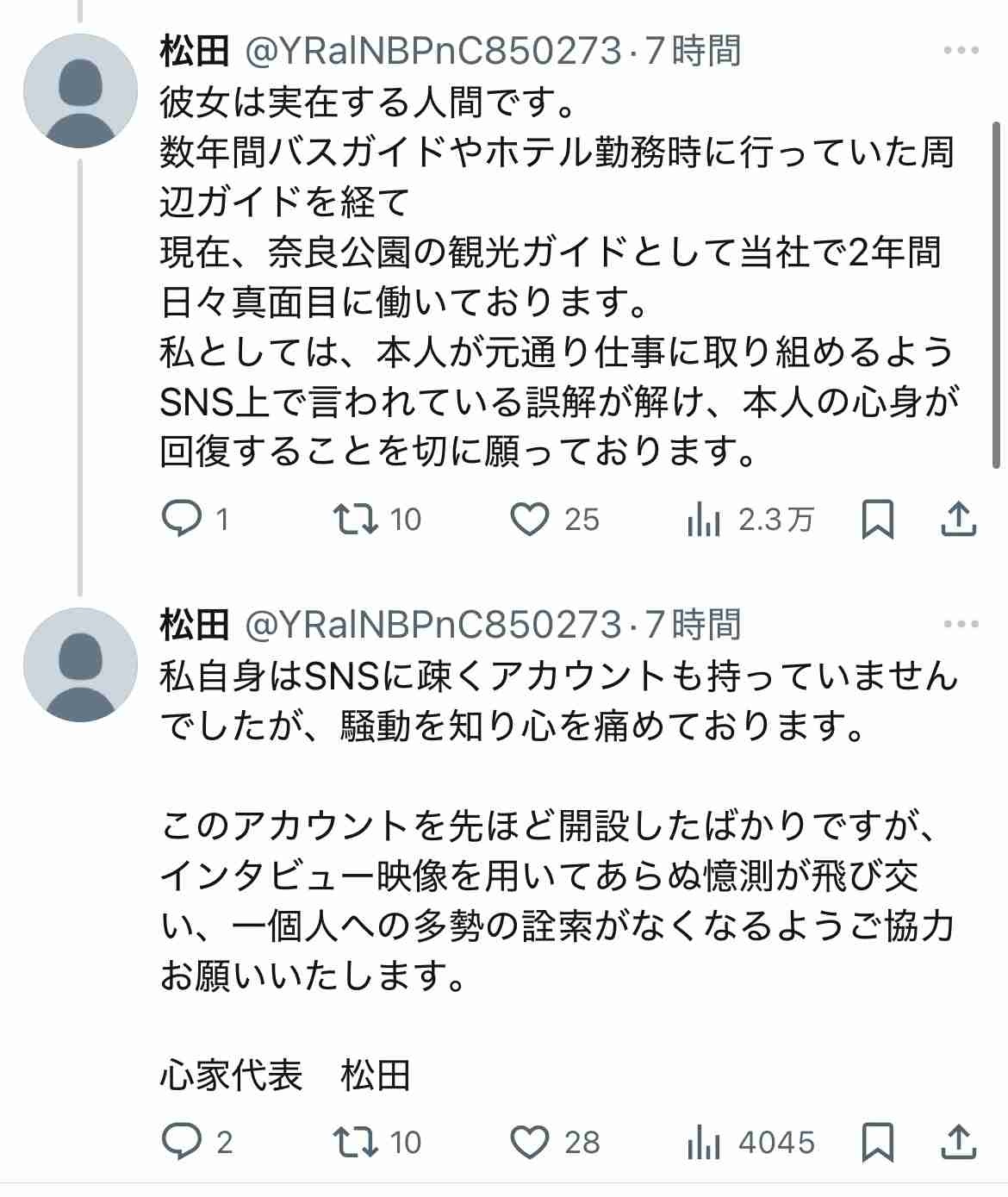
Task: Open the first post's 7時間 timestamp
Action: [x=694, y=51]
